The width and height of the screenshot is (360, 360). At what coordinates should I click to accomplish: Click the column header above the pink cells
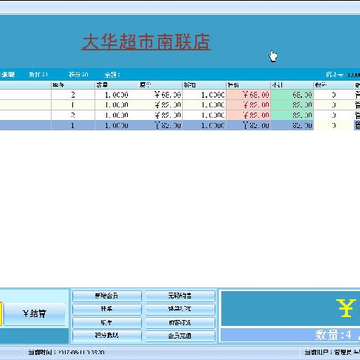click(x=248, y=85)
